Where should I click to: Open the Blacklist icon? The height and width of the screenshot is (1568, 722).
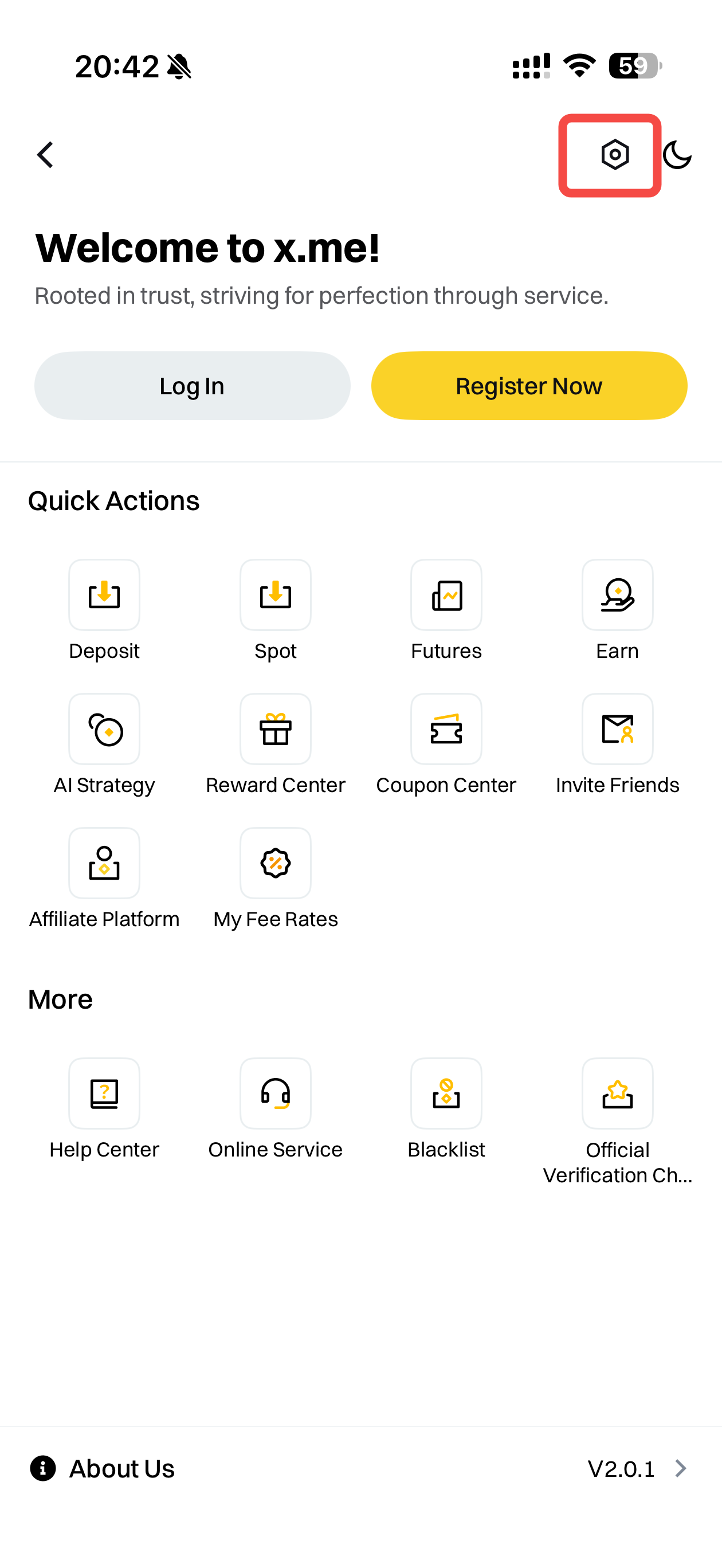point(446,1093)
